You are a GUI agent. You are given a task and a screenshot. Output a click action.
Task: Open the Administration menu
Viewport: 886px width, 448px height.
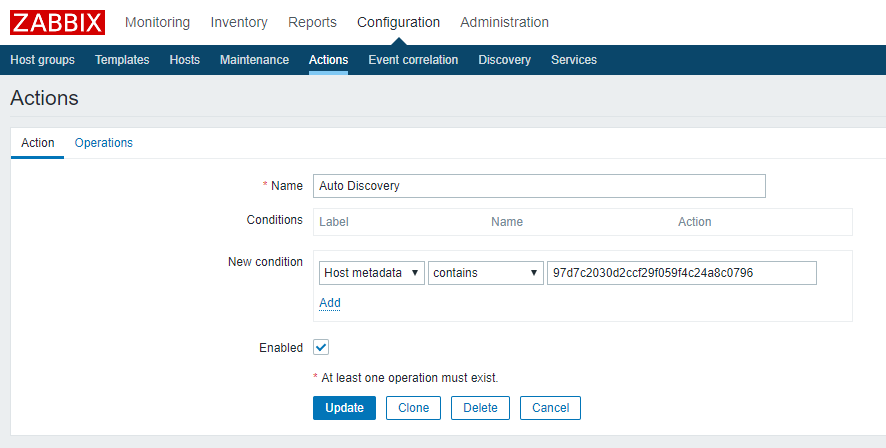click(504, 22)
